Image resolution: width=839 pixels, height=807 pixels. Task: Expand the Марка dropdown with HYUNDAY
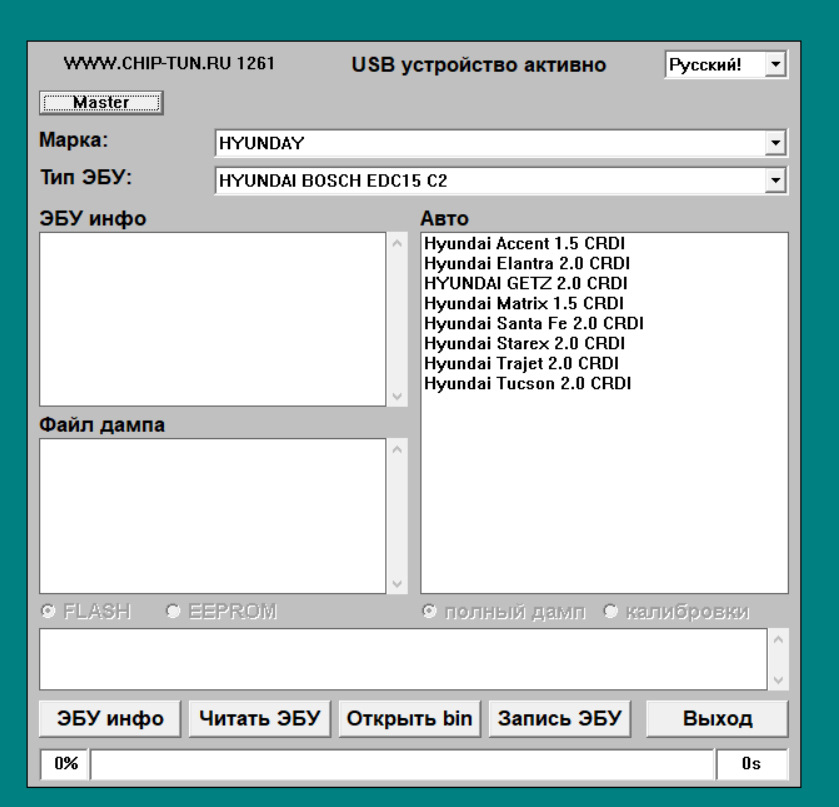[775, 143]
